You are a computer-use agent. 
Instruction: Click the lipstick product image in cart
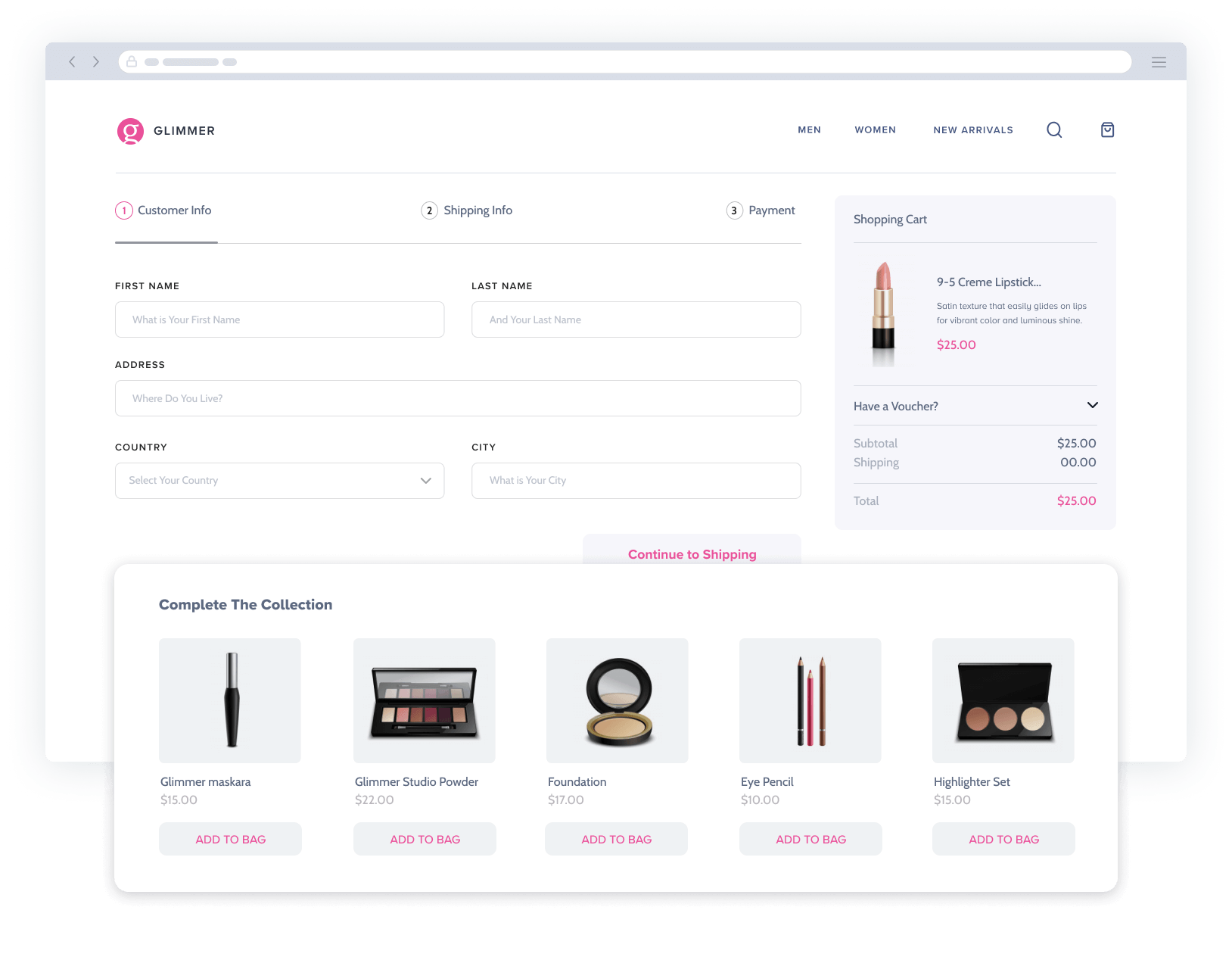click(883, 314)
